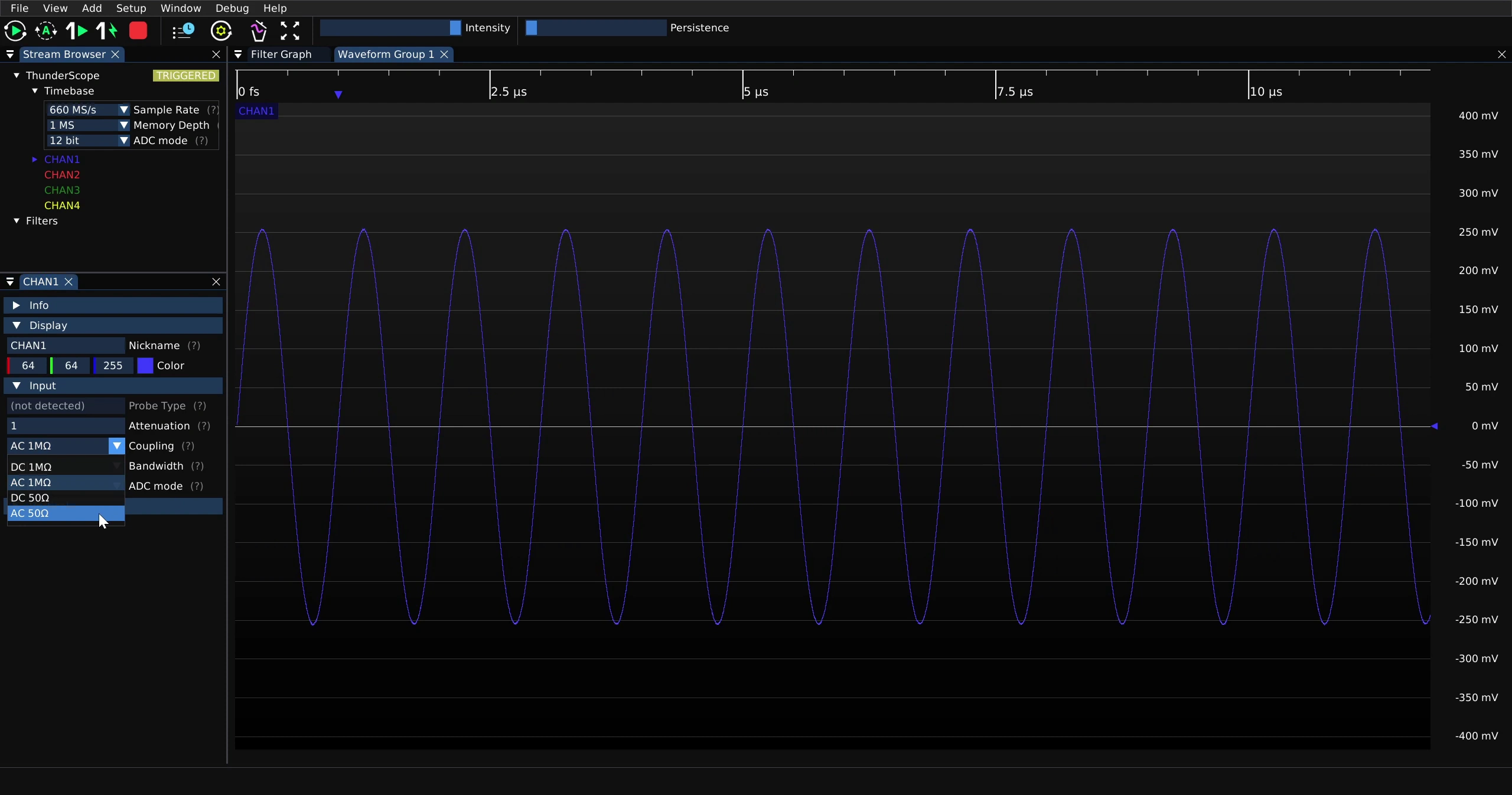Stop acquisition with the red square button
Screen dimensions: 1512x795
[138, 31]
